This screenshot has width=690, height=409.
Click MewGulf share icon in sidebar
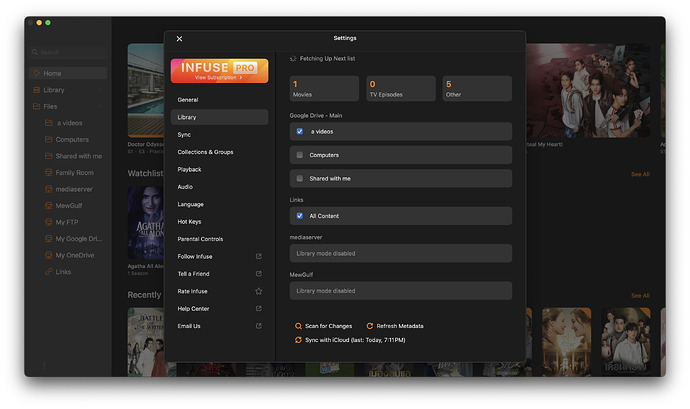(49, 206)
